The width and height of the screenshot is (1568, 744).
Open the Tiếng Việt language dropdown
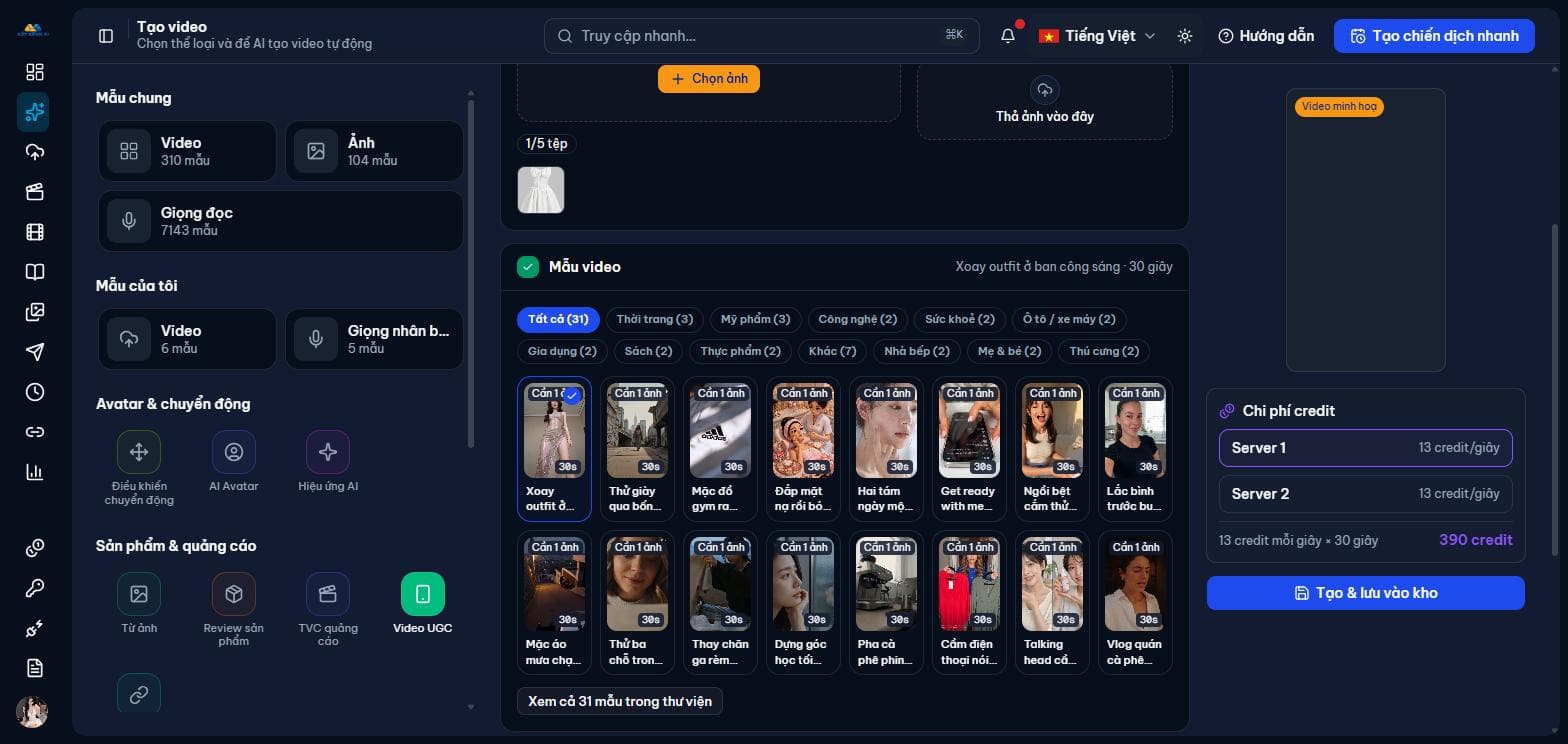click(1097, 36)
